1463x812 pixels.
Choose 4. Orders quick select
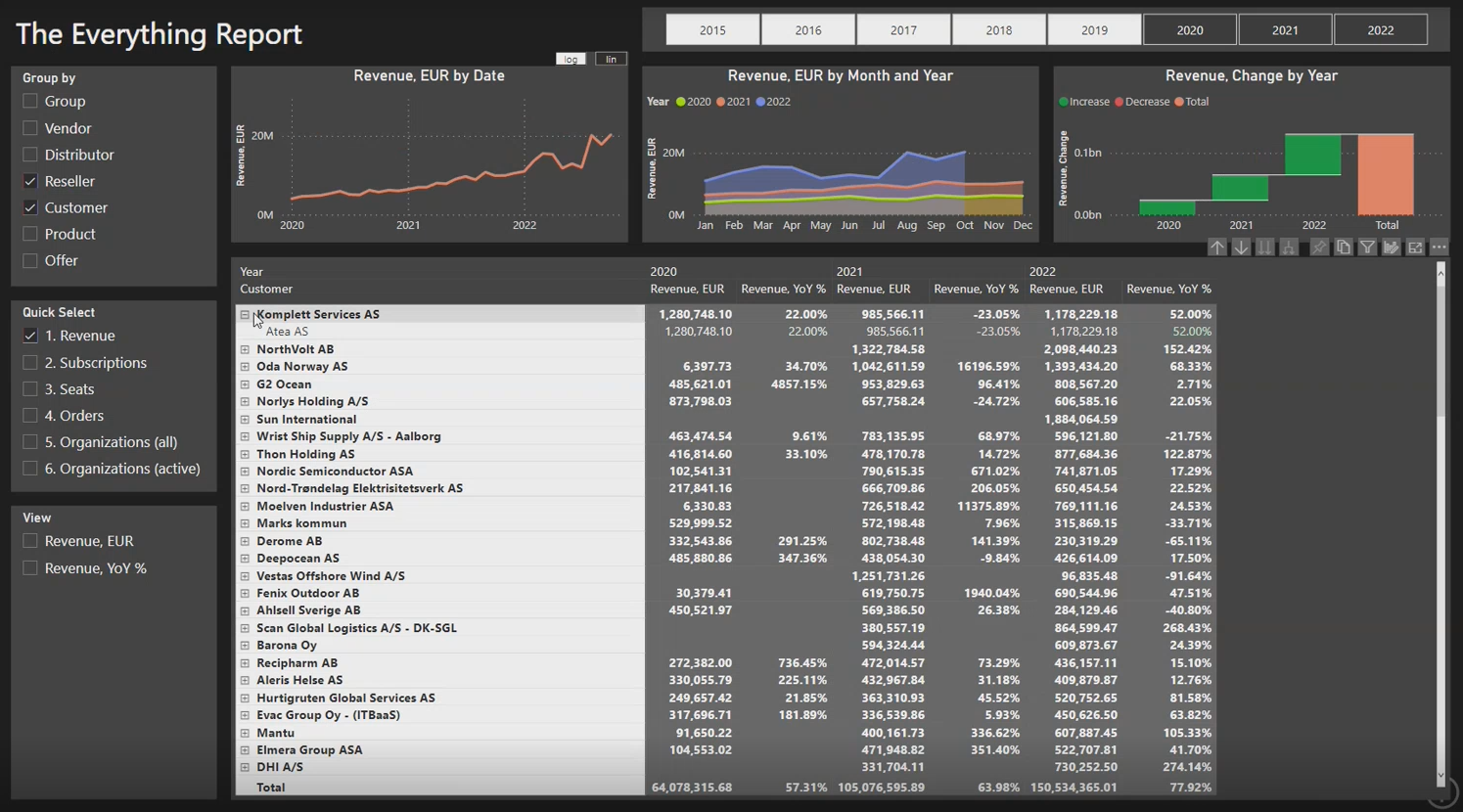click(30, 415)
